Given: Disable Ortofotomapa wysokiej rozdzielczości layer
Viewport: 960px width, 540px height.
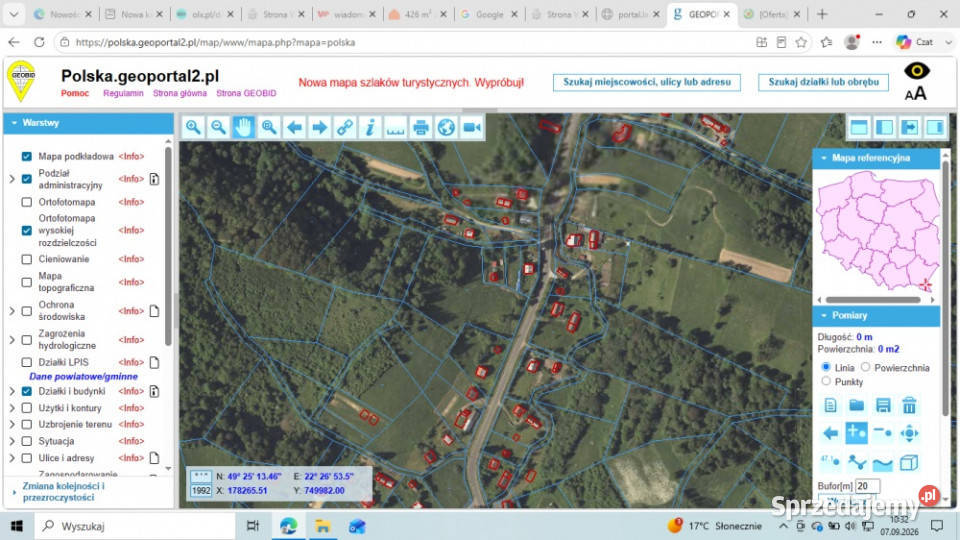Looking at the screenshot, I should pyautogui.click(x=26, y=230).
